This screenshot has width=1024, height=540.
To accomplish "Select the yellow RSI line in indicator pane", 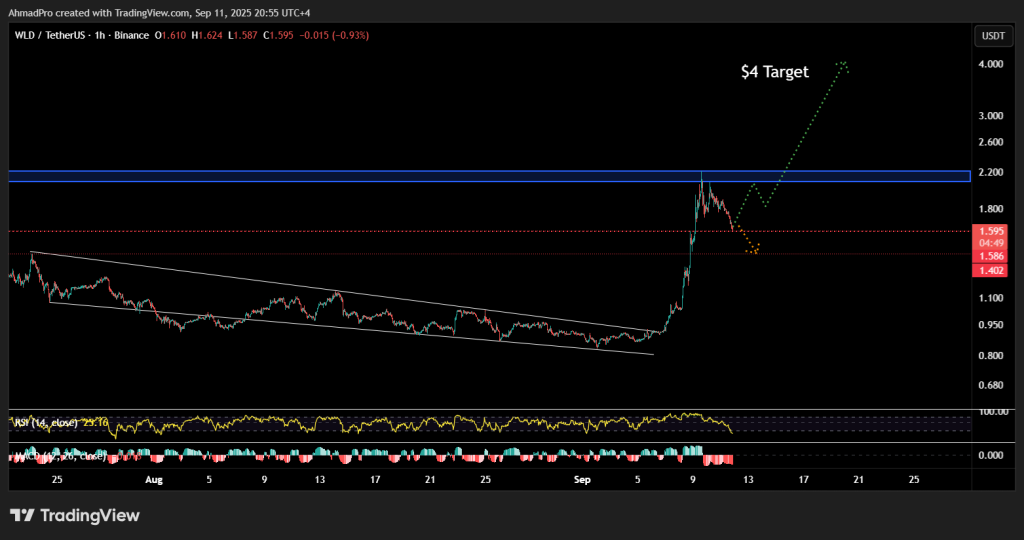I will 400,423.
